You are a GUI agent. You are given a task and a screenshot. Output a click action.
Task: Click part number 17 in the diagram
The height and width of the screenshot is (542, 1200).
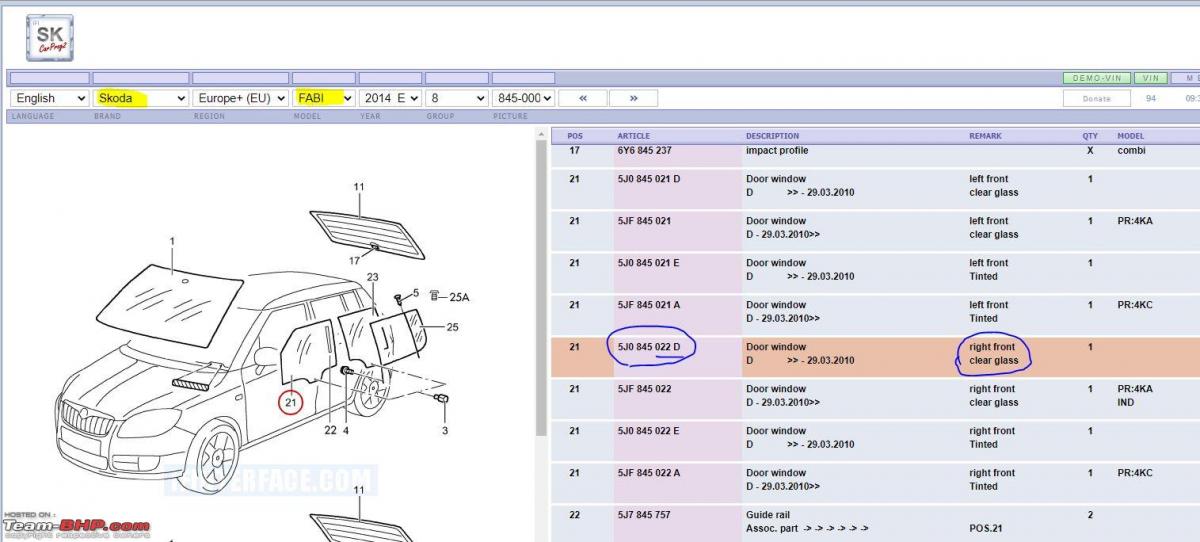(x=354, y=261)
